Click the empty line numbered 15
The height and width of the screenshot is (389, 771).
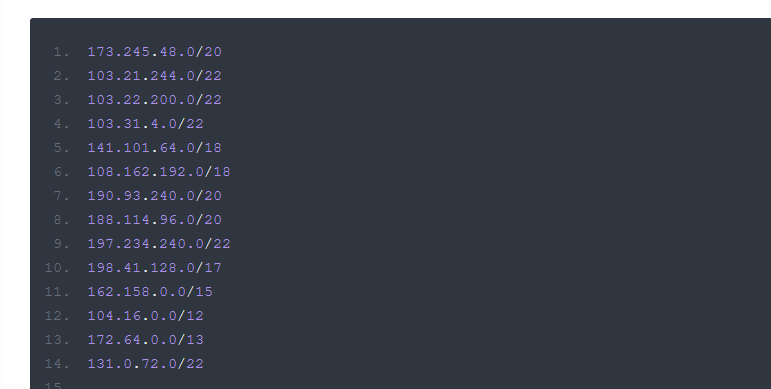point(54,385)
